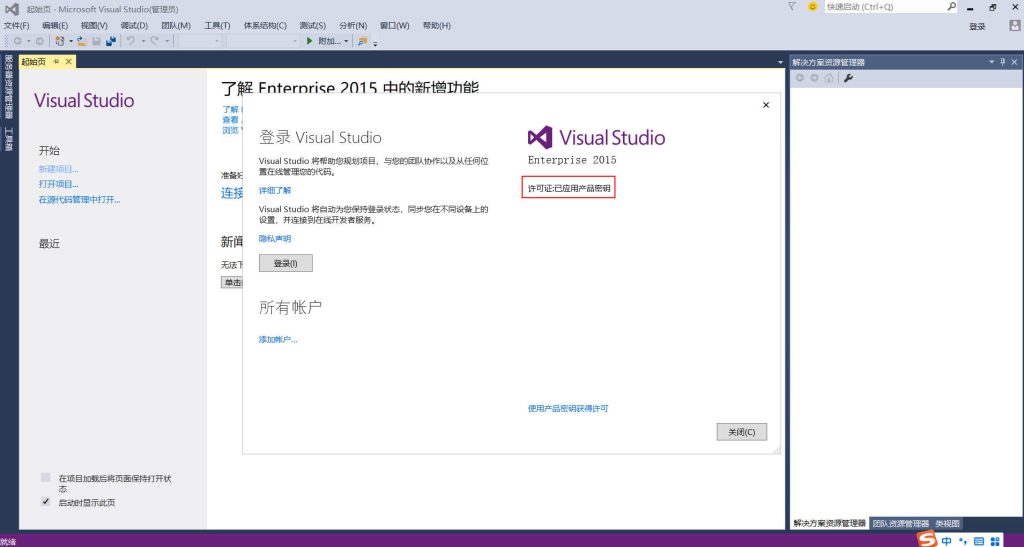
Task: Expand the Navigate Backward history dropdown
Action: click(29, 41)
